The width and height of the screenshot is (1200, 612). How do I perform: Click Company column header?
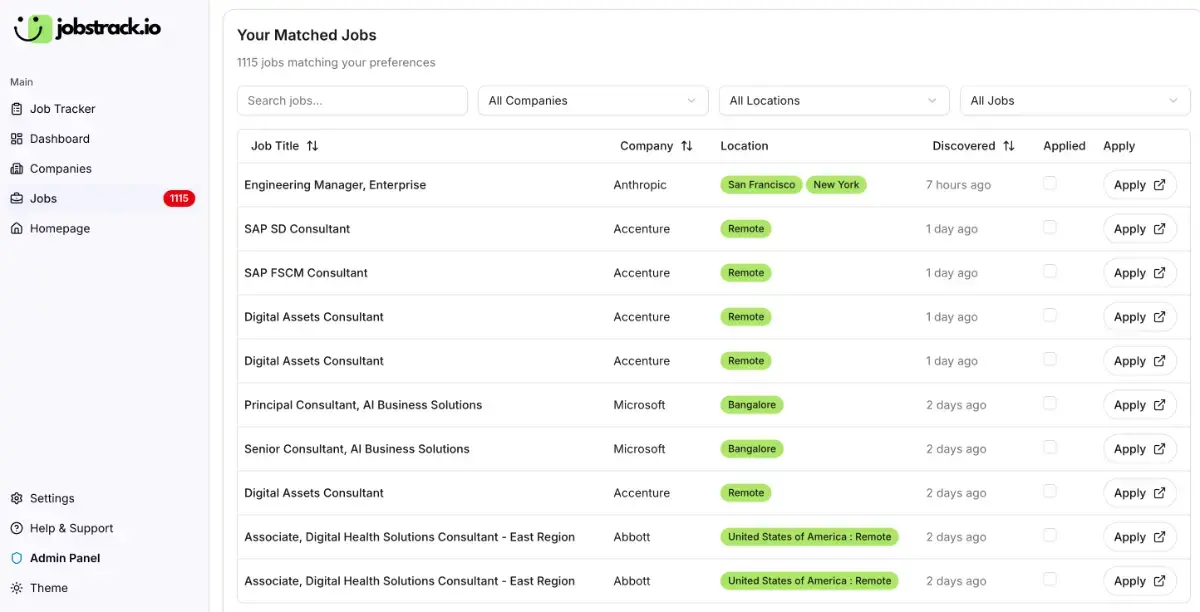pyautogui.click(x=656, y=146)
